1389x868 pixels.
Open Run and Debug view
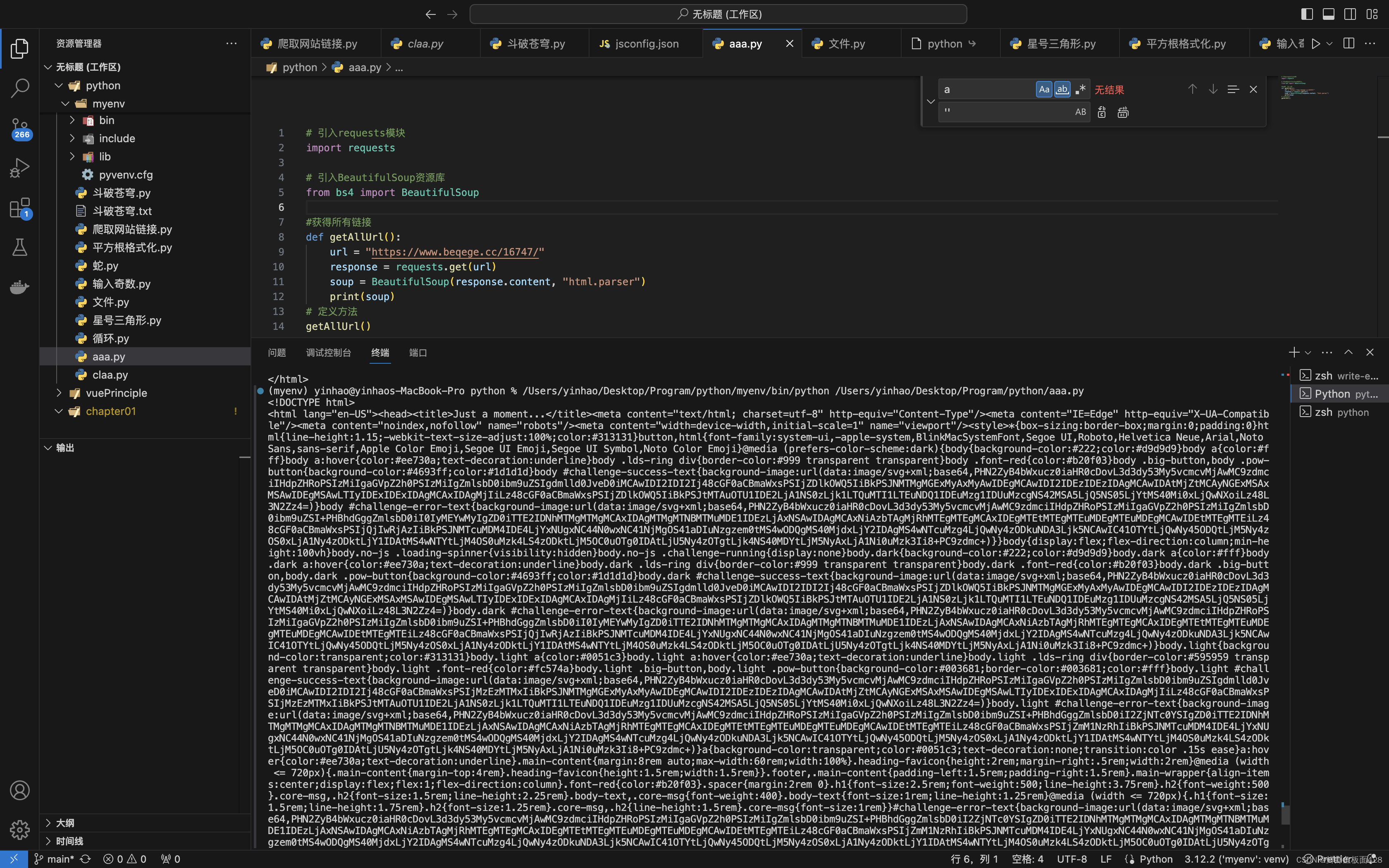pyautogui.click(x=19, y=168)
